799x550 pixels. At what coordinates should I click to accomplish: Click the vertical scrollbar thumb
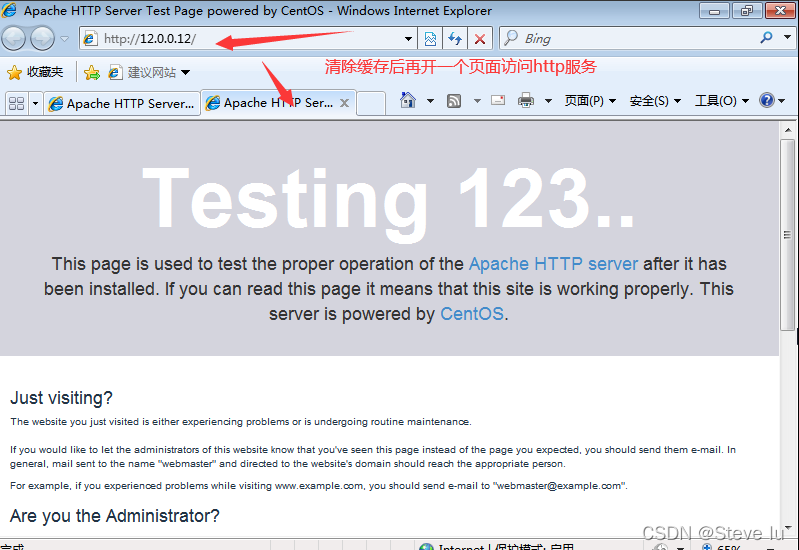click(788, 234)
